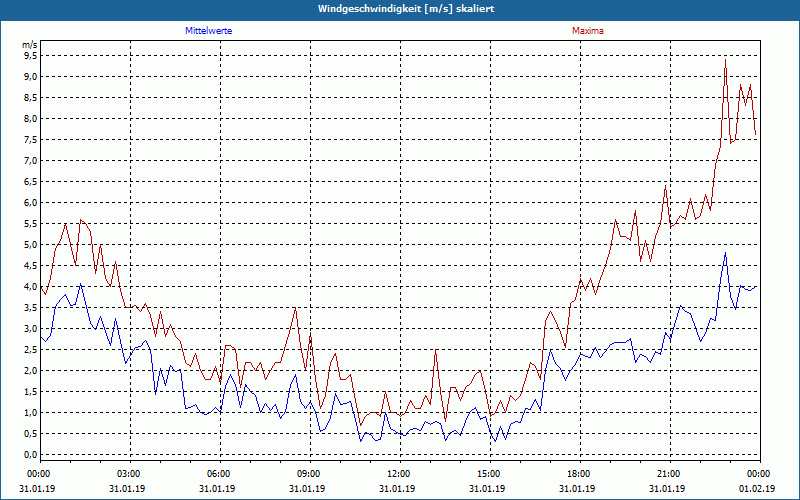800x500 pixels.
Task: Select the 8,0 y-axis label
Action: [x=30, y=118]
